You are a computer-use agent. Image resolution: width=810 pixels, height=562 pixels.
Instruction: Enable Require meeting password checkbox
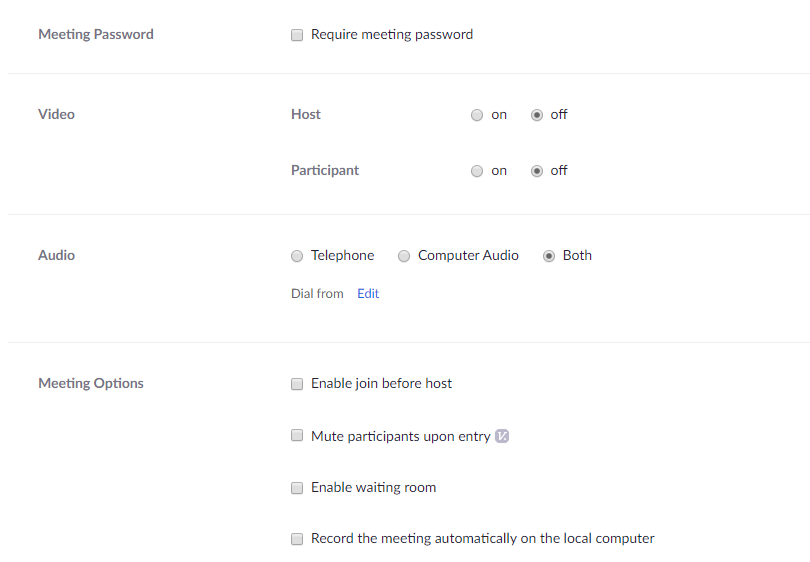tap(297, 35)
